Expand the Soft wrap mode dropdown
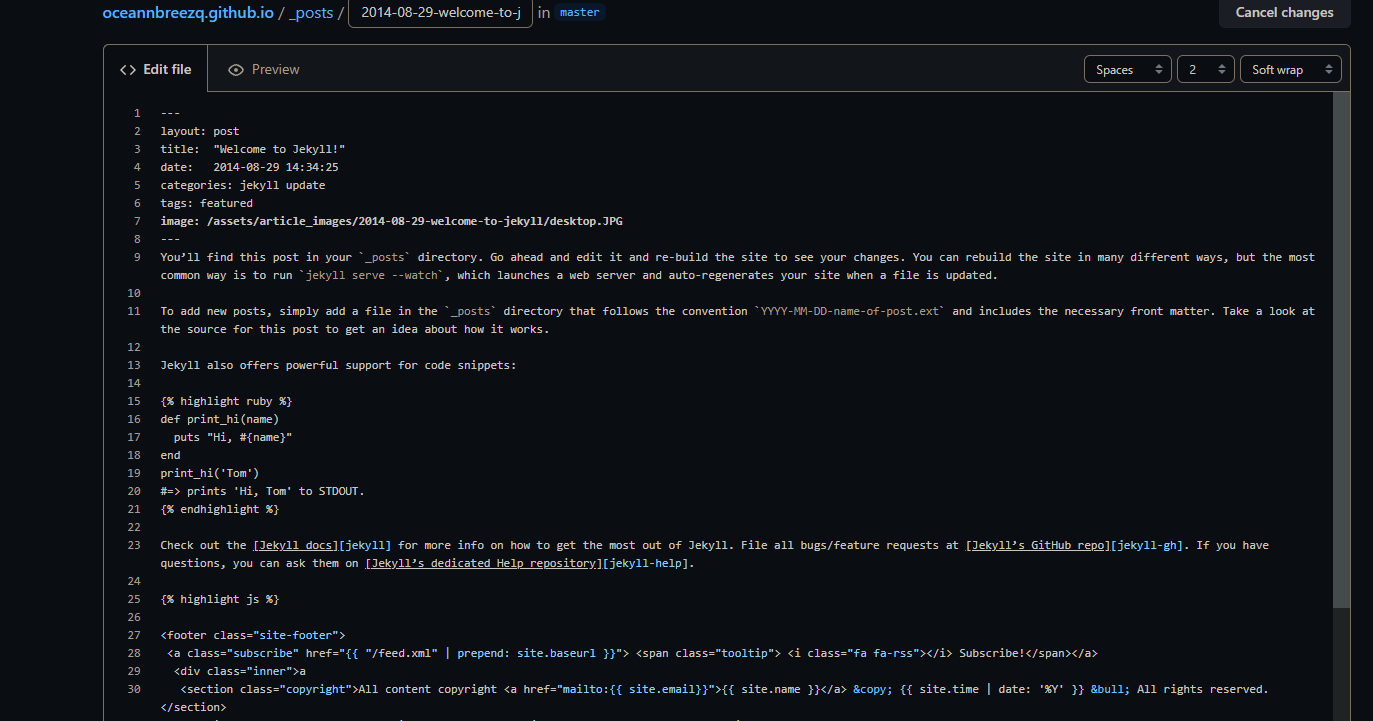The width and height of the screenshot is (1373, 721). [x=1290, y=70]
